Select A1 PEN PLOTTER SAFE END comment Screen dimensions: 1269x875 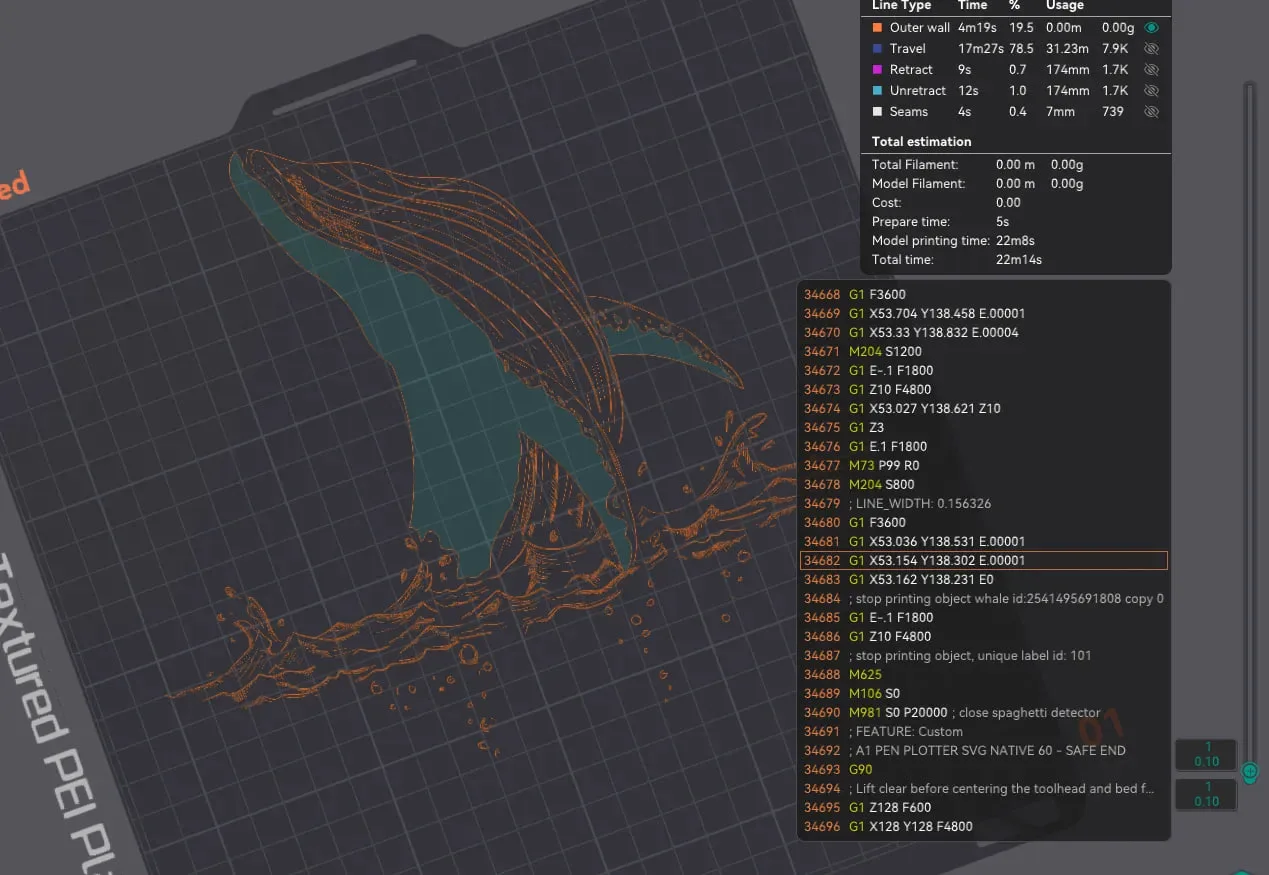point(983,751)
